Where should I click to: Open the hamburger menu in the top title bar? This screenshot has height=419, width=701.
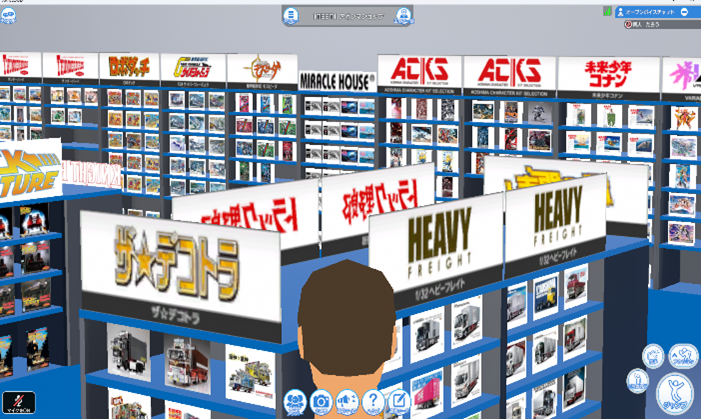pos(291,16)
